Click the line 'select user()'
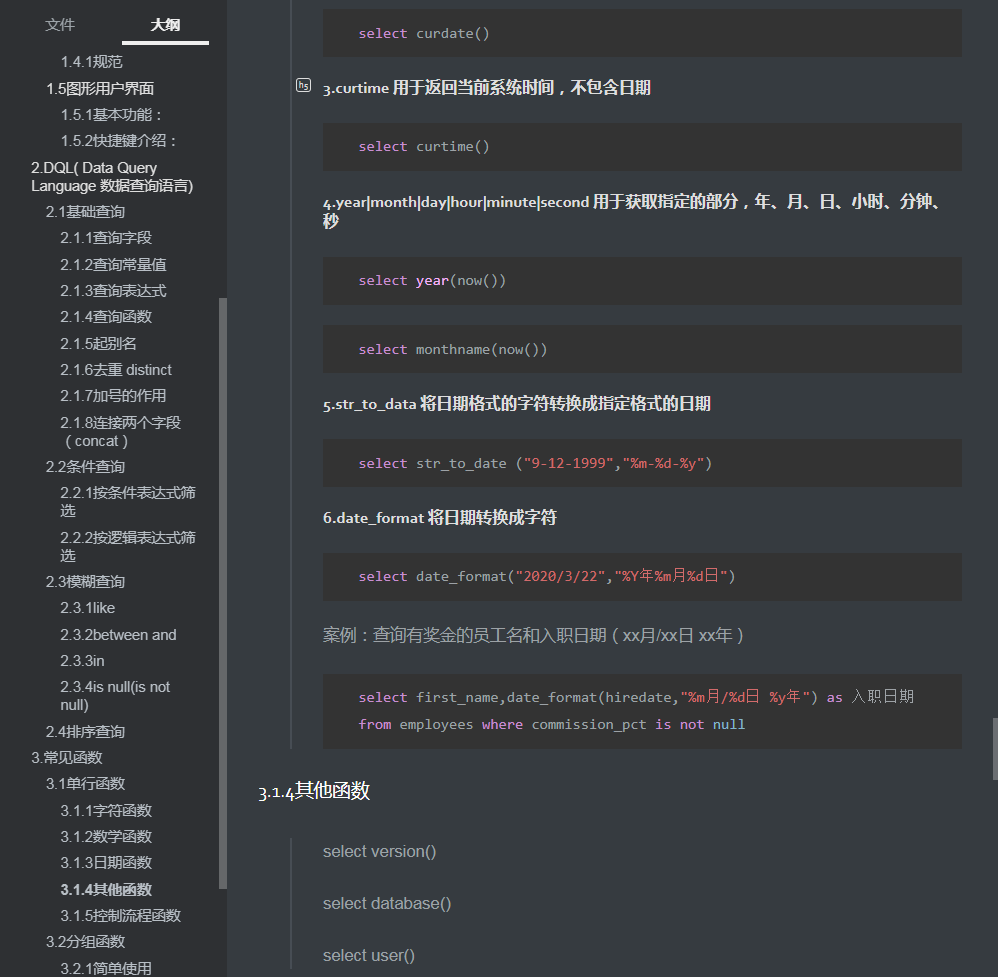 369,955
